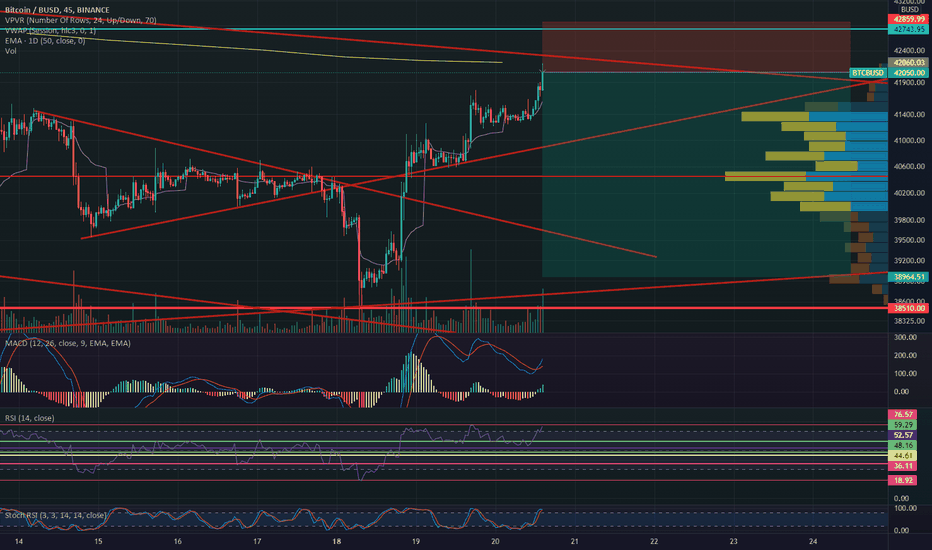
Task: Click date 14 on time axis
Action: pos(19,541)
